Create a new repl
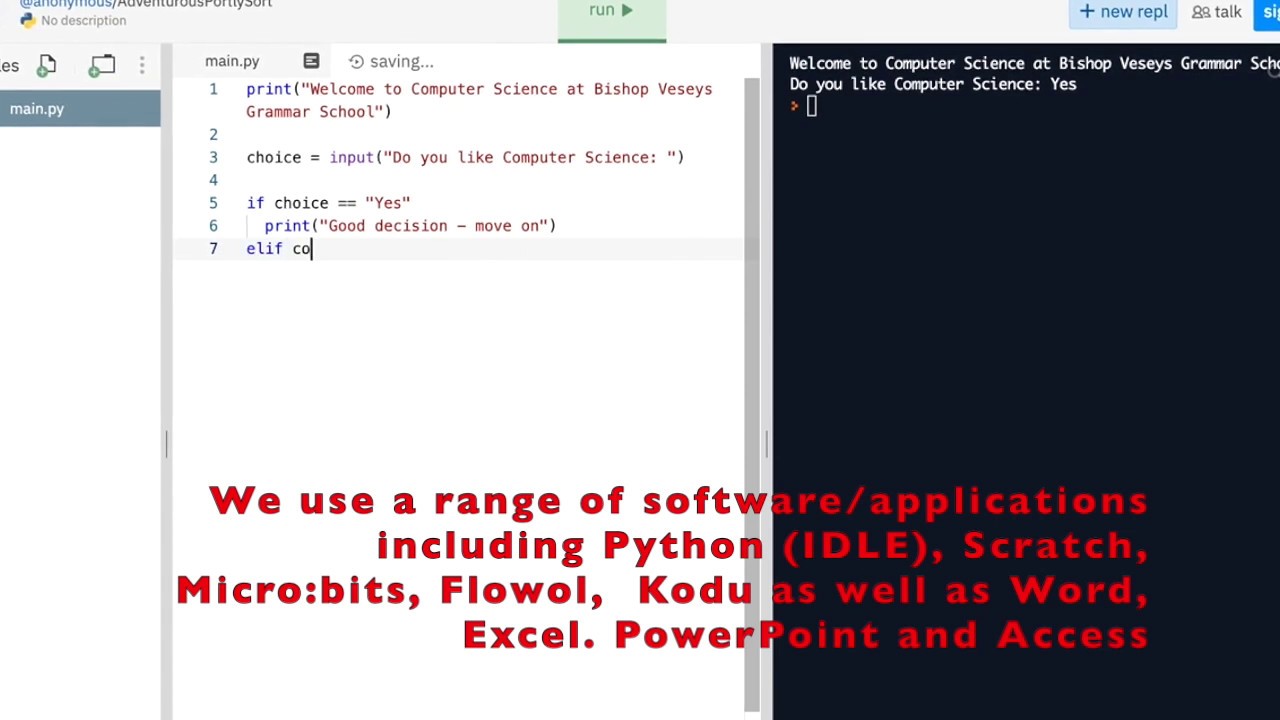 [1123, 12]
